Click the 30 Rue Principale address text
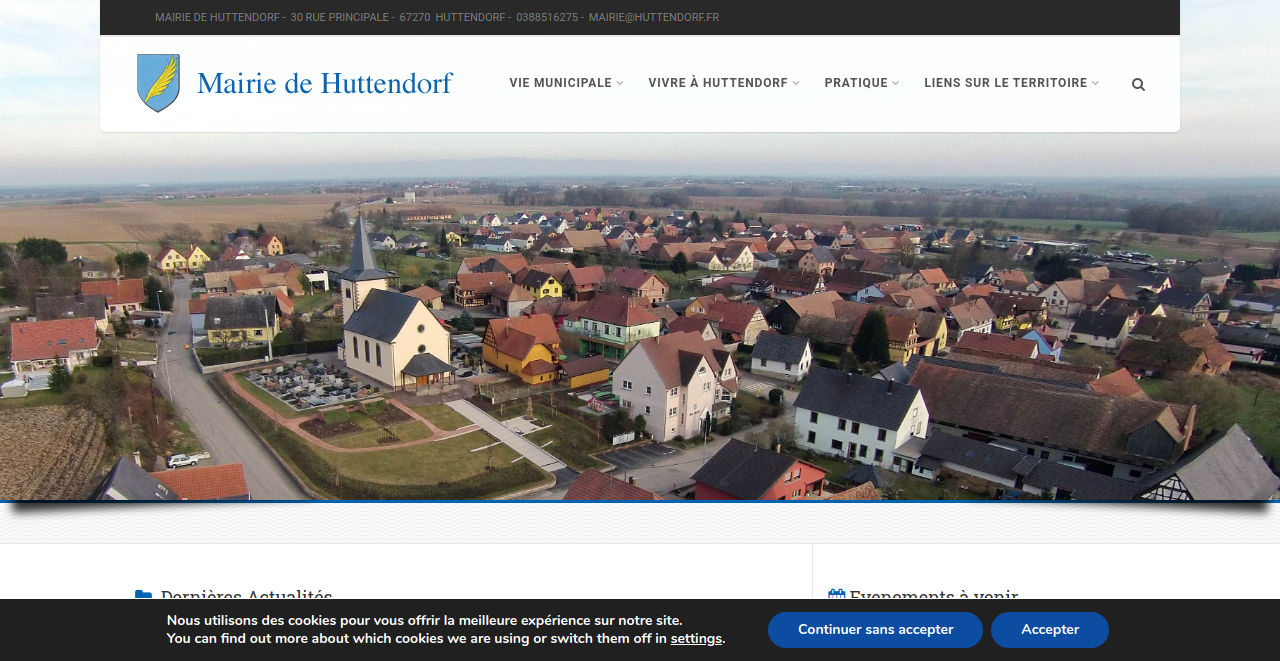 340,17
